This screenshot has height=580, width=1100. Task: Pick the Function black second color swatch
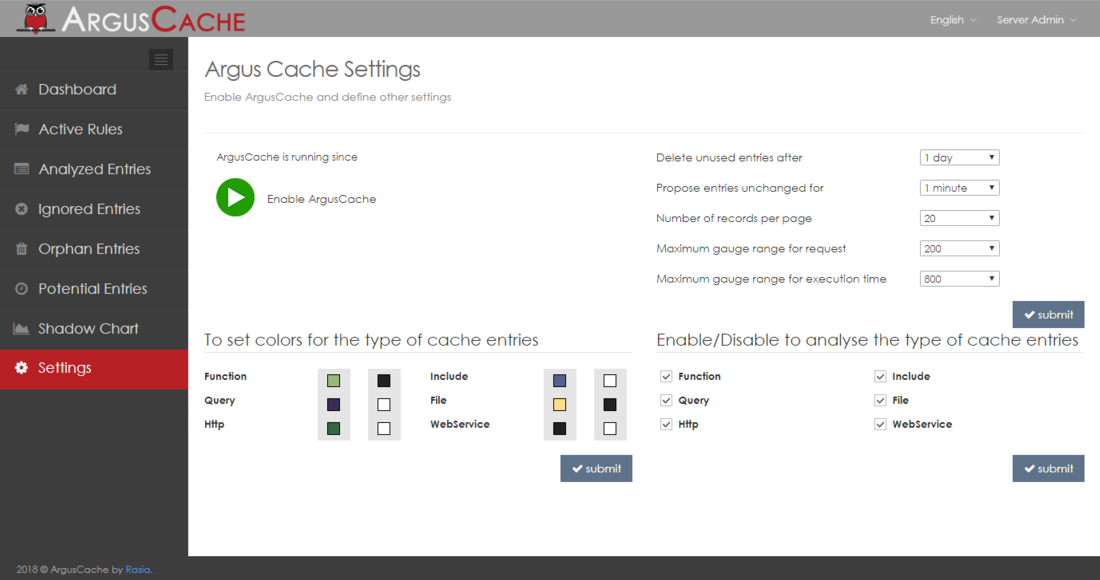[384, 380]
